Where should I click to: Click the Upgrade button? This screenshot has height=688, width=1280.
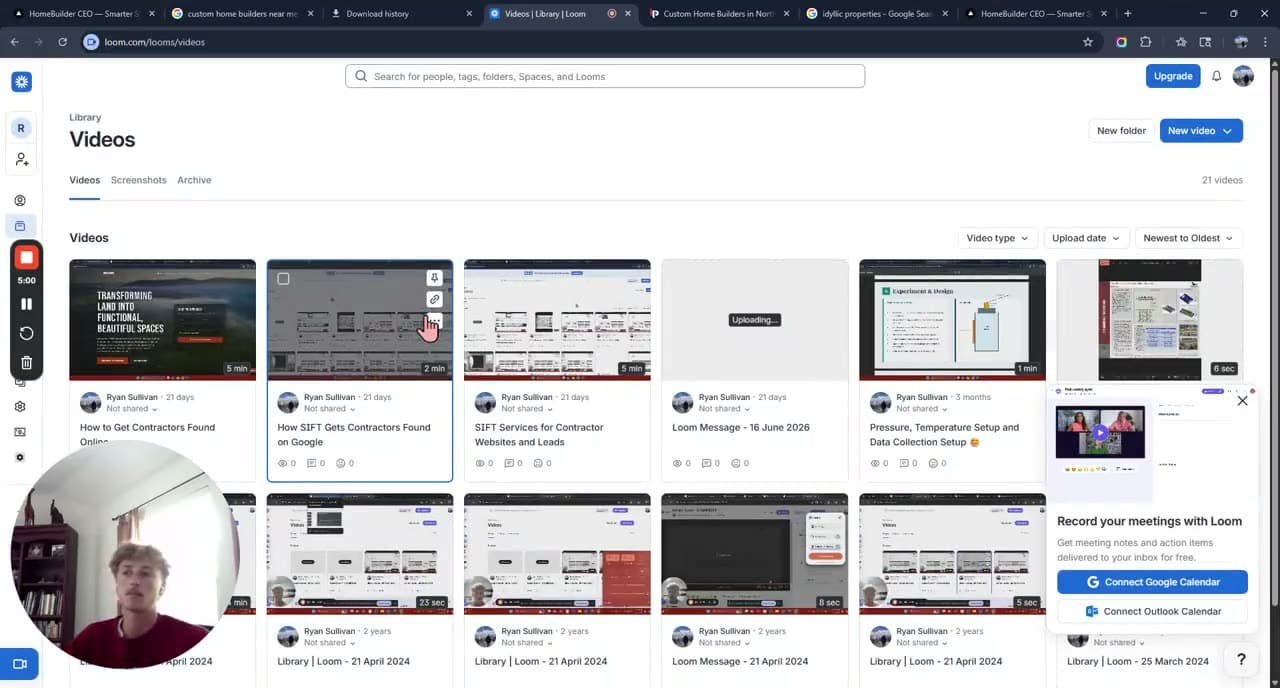coord(1173,76)
